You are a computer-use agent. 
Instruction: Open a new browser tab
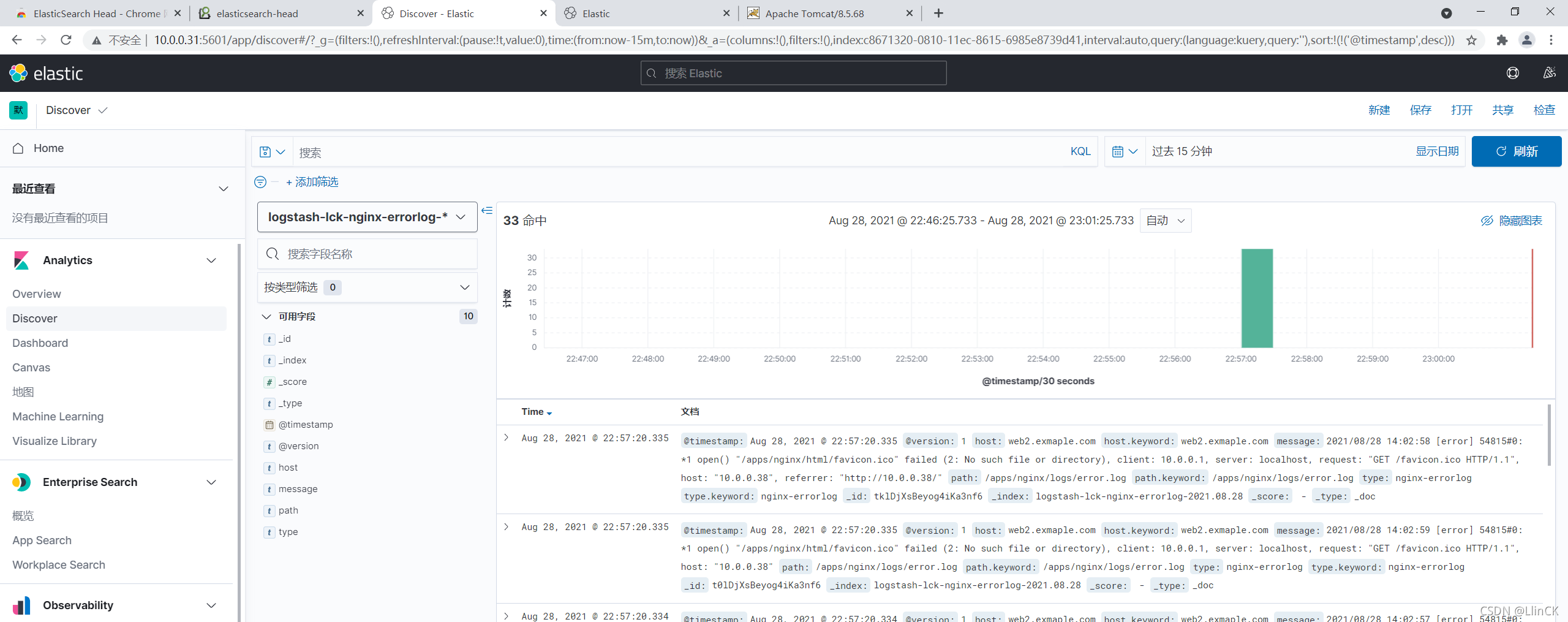(x=938, y=13)
